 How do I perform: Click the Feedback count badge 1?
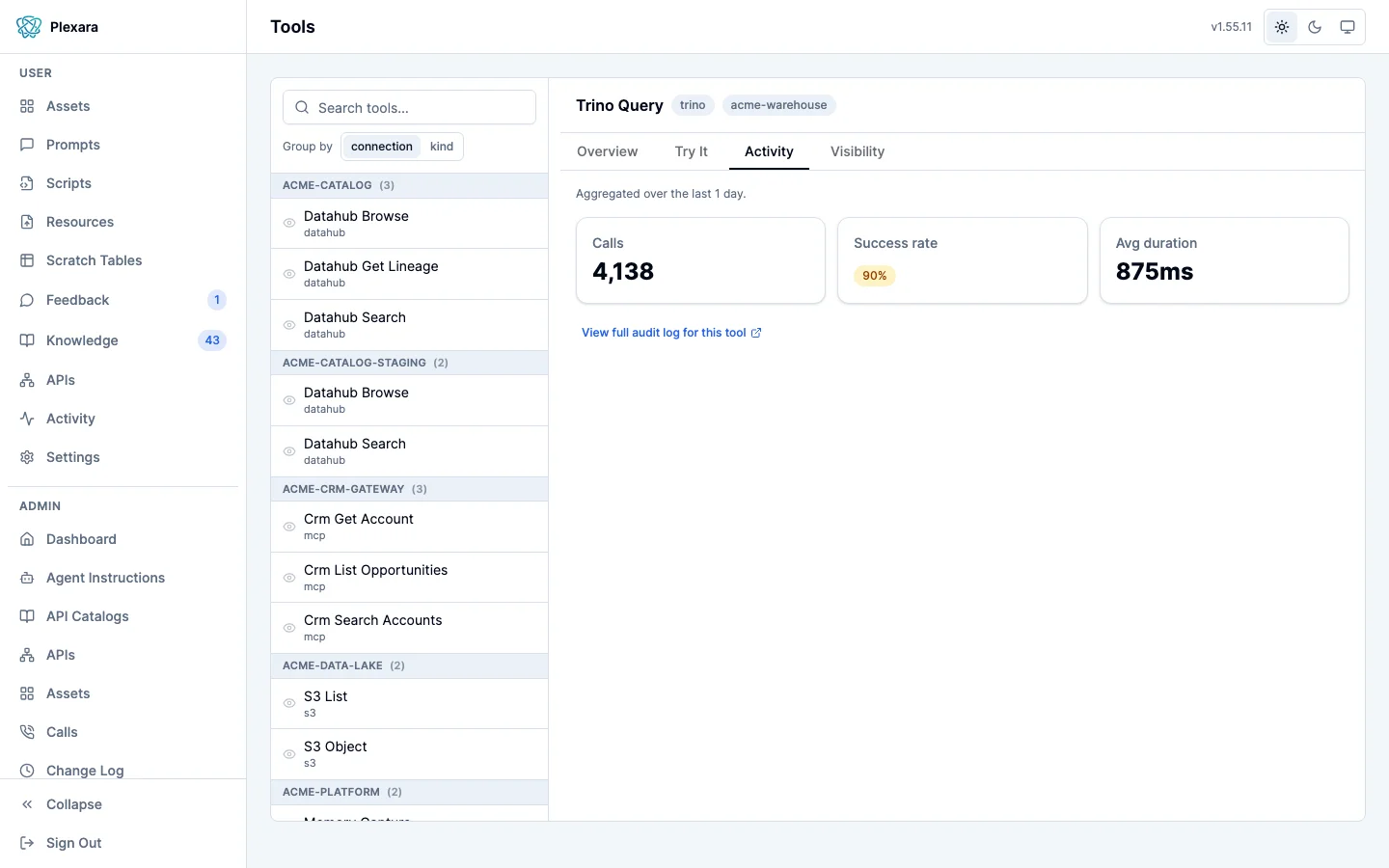pyautogui.click(x=217, y=300)
